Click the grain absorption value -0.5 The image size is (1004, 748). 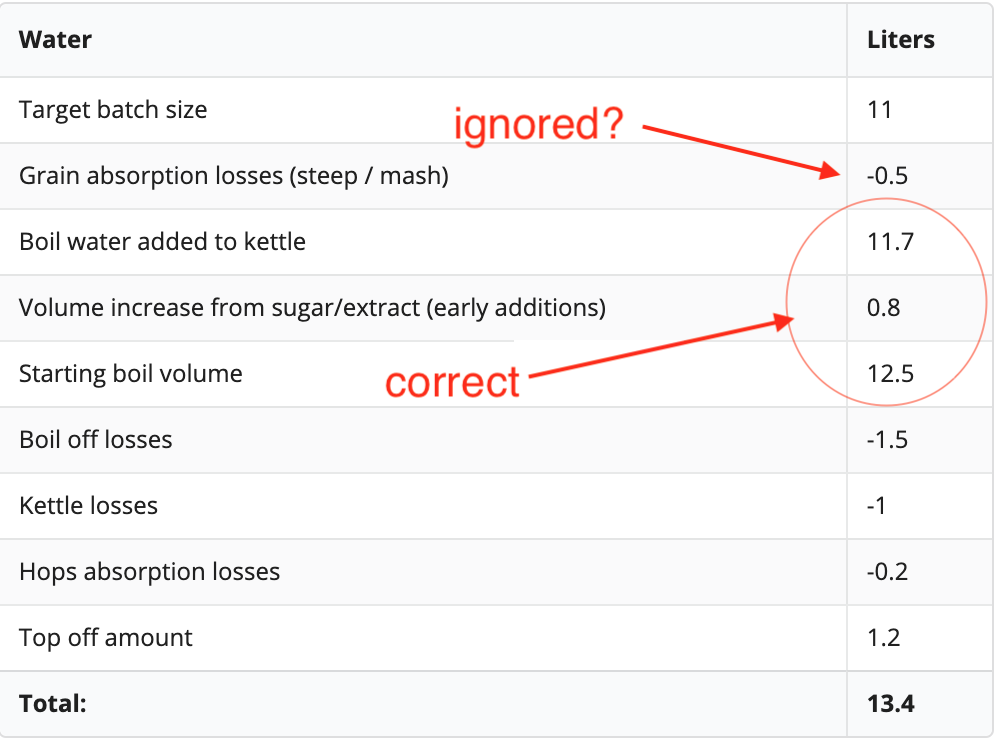[x=887, y=176]
